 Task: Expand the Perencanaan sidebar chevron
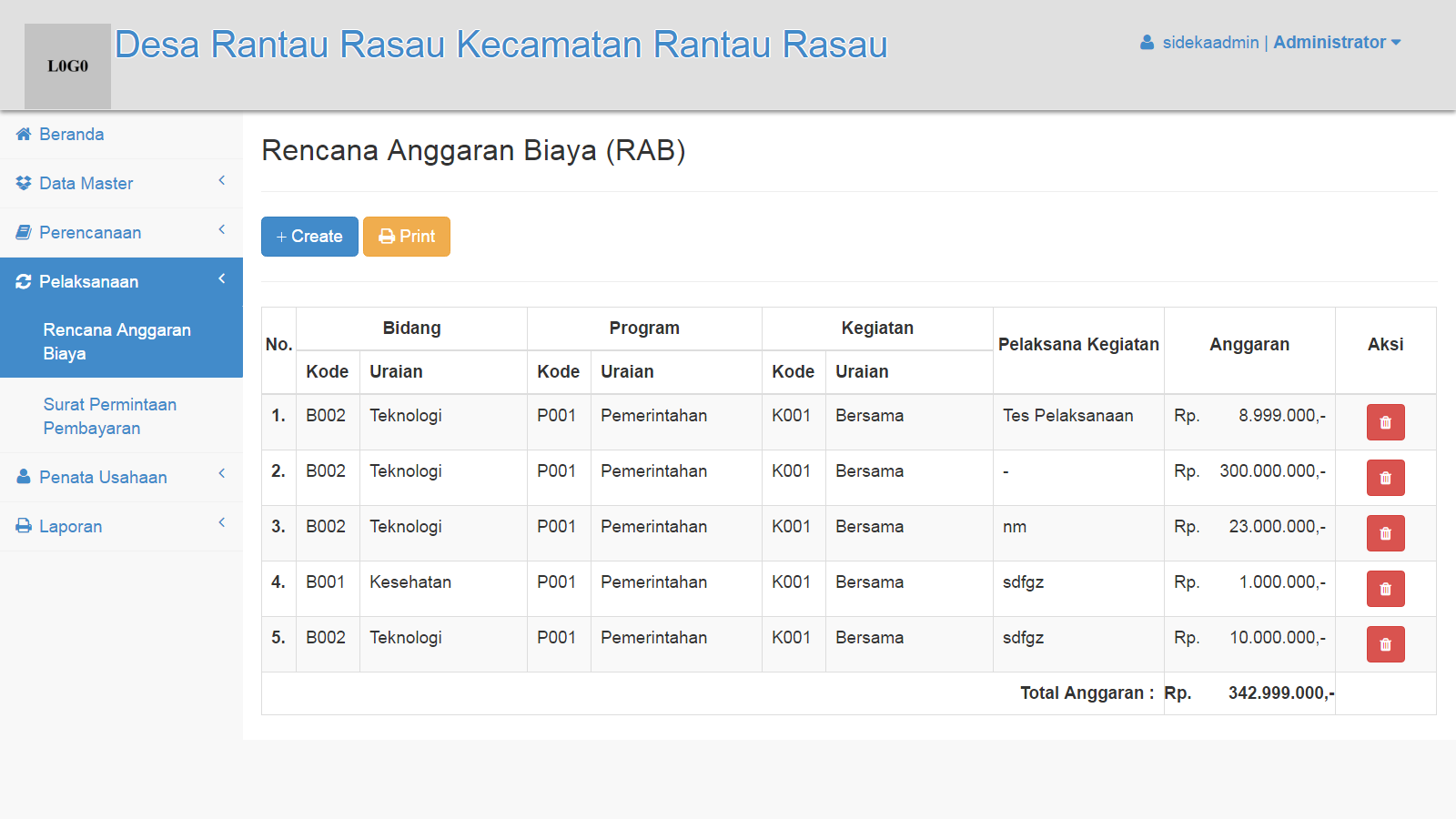tap(221, 230)
